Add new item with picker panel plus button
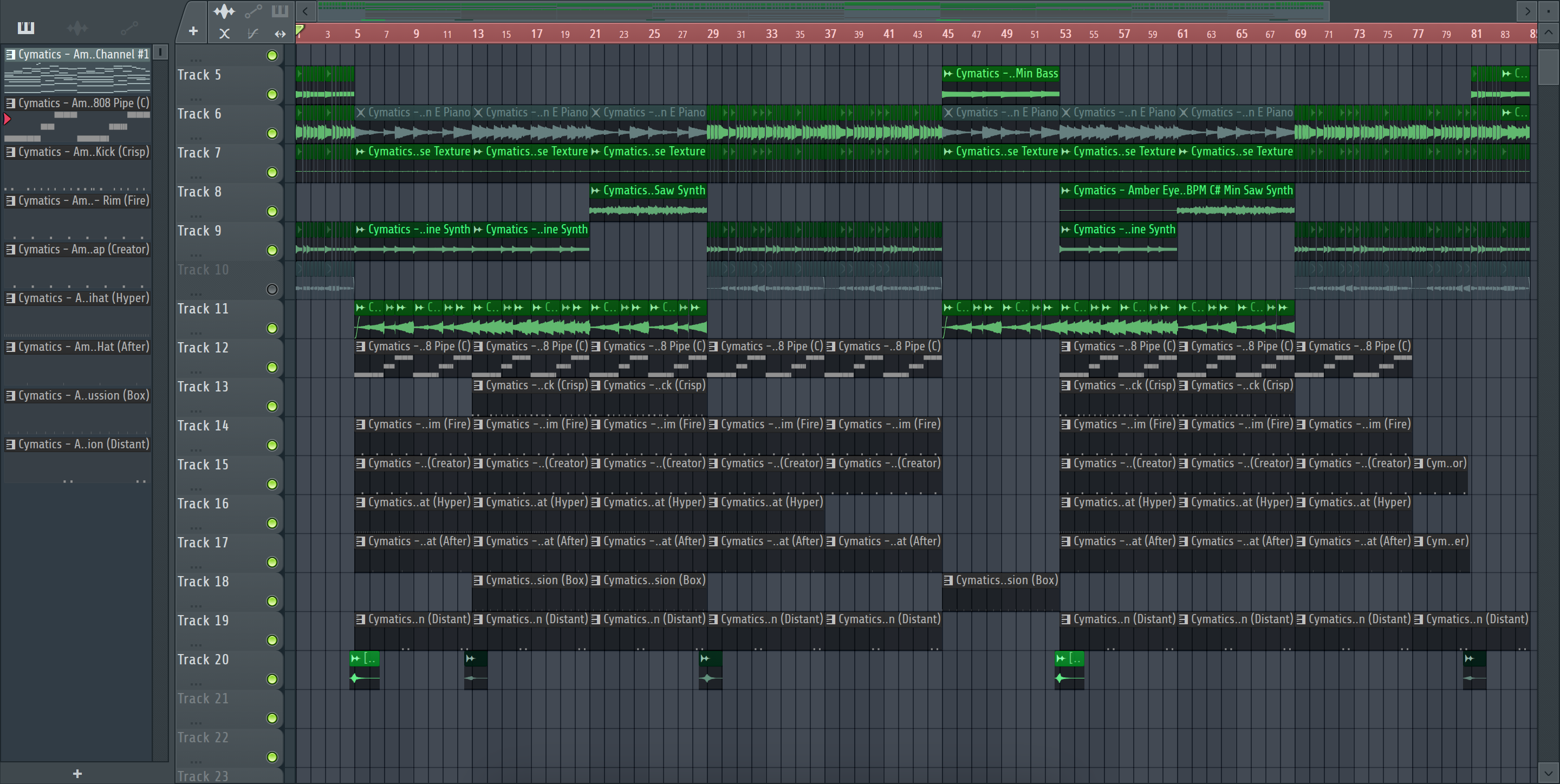 77,773
